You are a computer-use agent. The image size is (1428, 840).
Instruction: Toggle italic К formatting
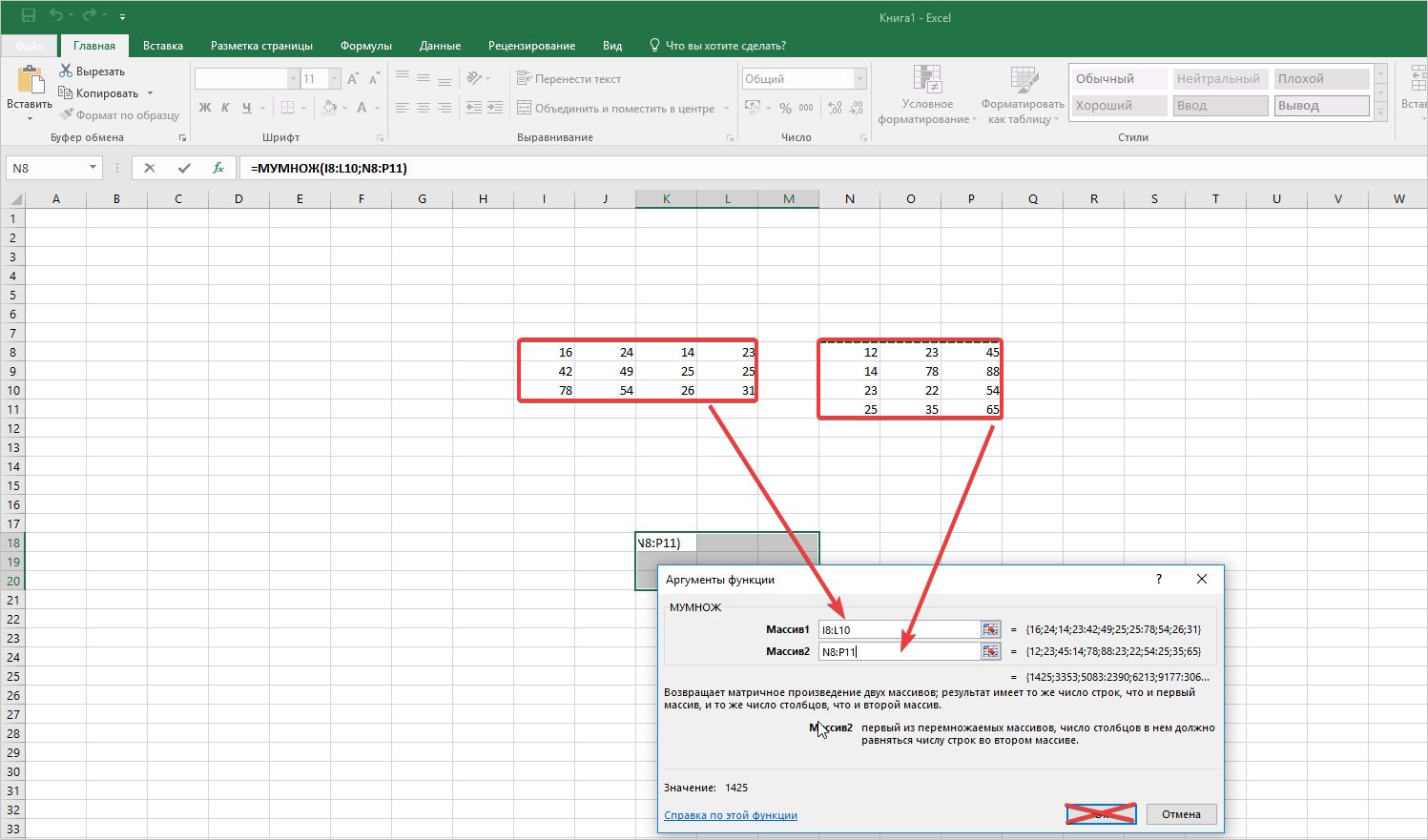pyautogui.click(x=226, y=108)
